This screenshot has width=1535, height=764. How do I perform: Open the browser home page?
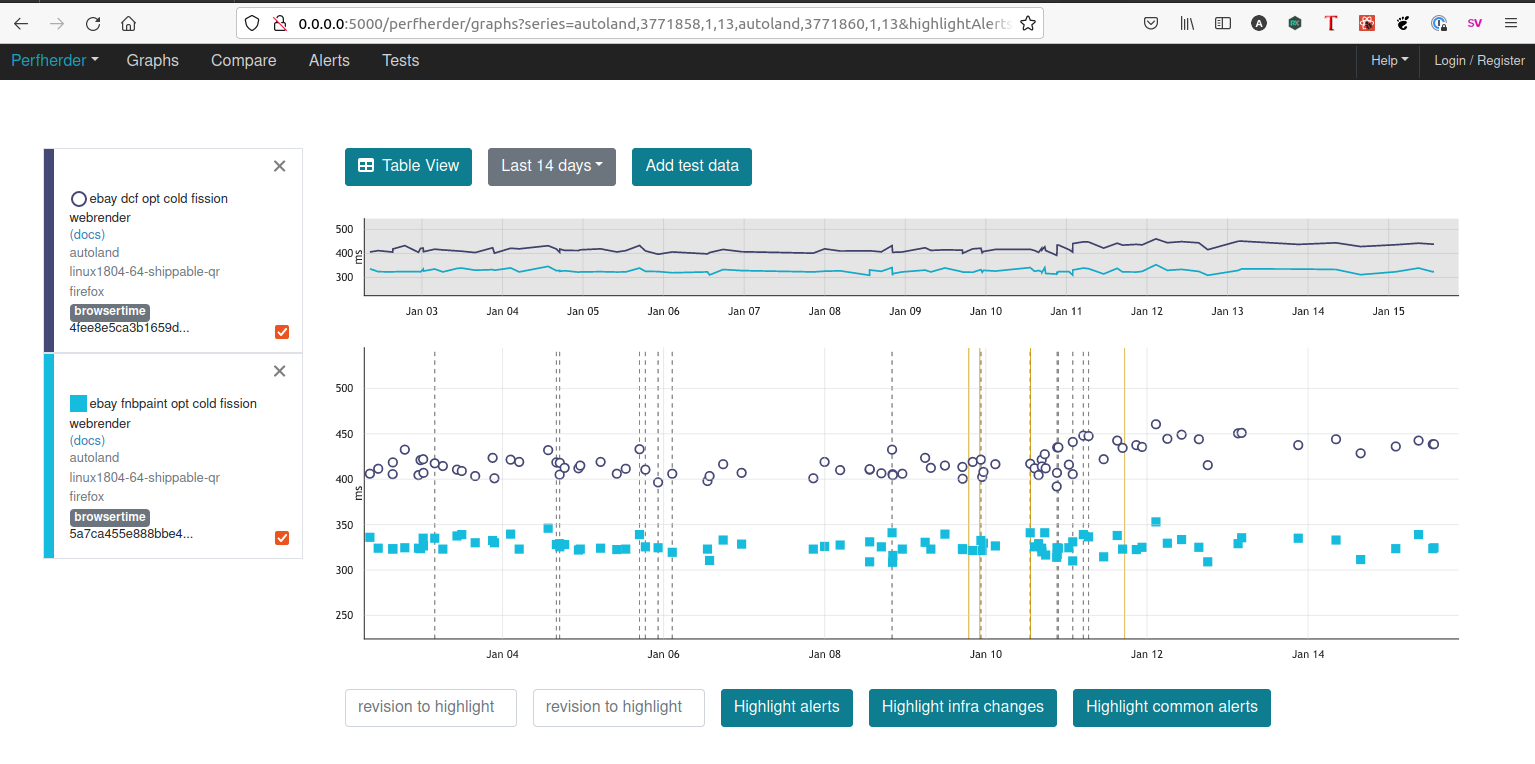click(x=128, y=24)
